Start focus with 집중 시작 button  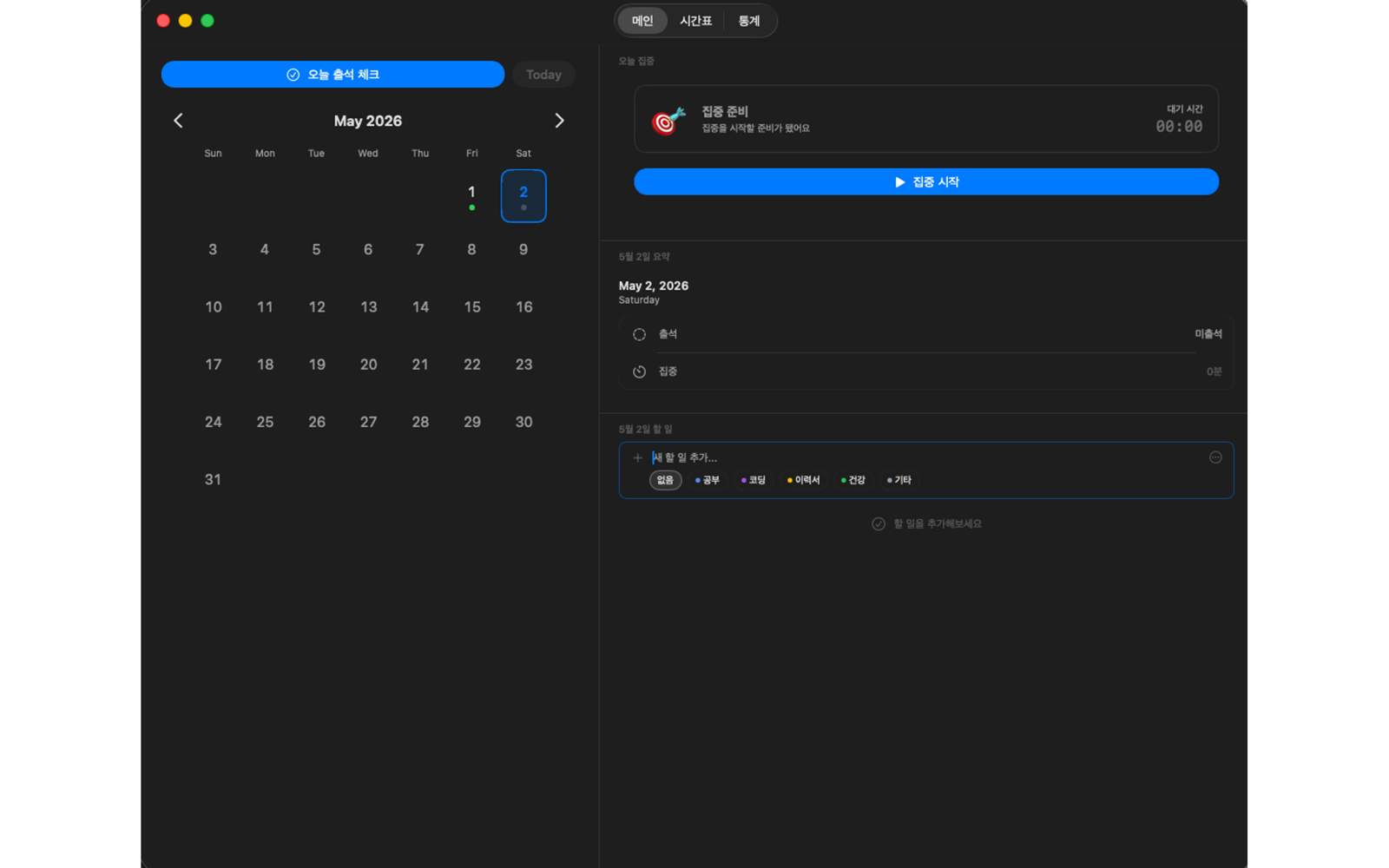point(926,181)
